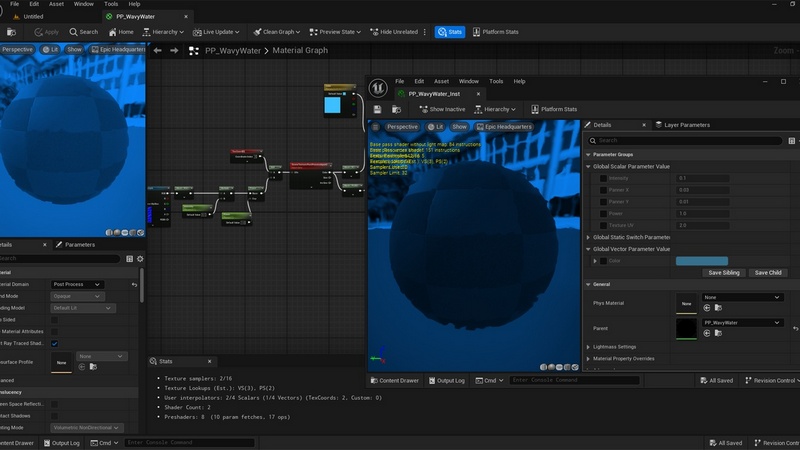Click the Color parameter blue swatch
800x450 pixels.
coord(701,261)
